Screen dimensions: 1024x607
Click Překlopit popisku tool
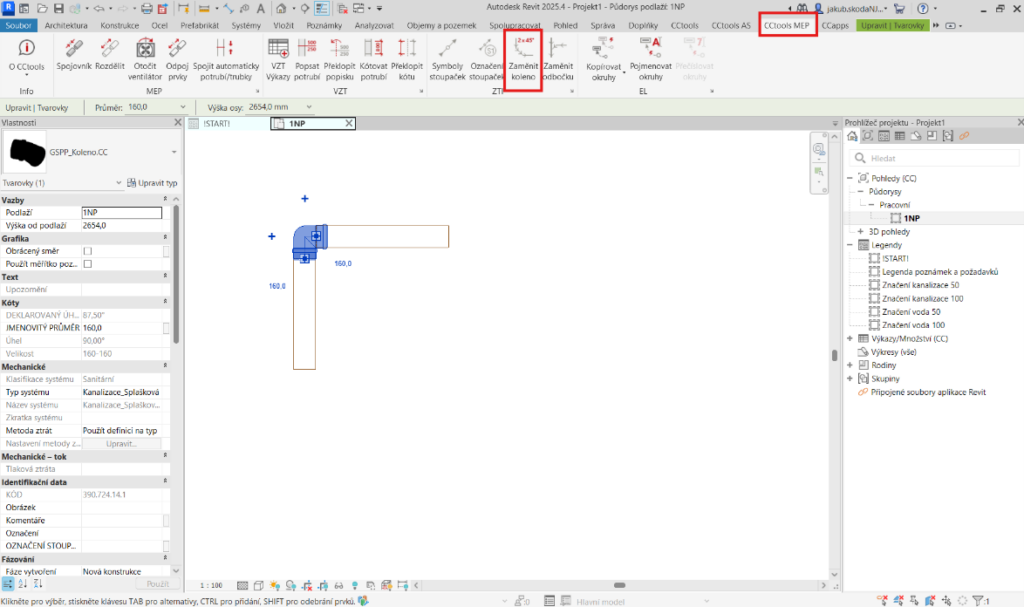click(x=340, y=59)
